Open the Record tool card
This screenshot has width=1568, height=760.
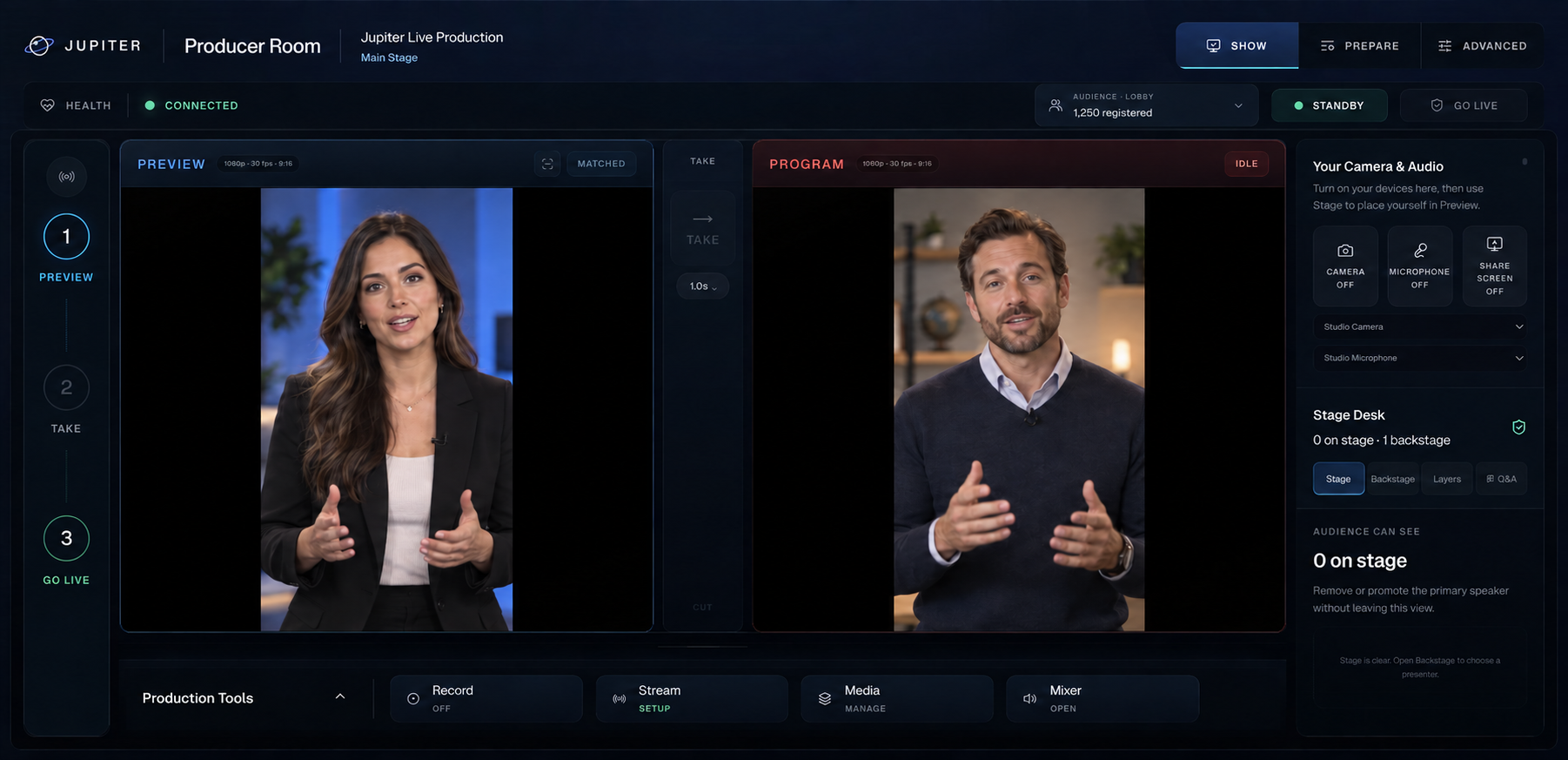coord(486,698)
